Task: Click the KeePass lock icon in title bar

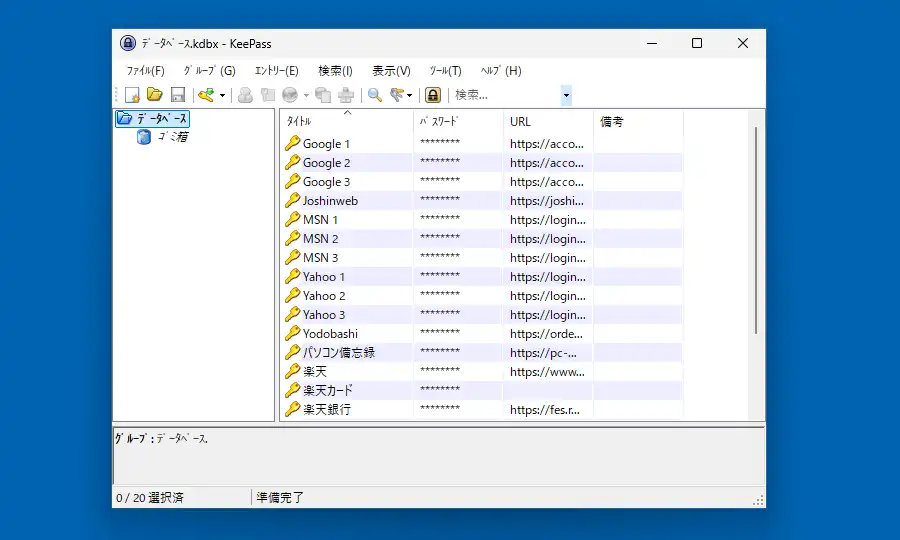Action: 127,43
